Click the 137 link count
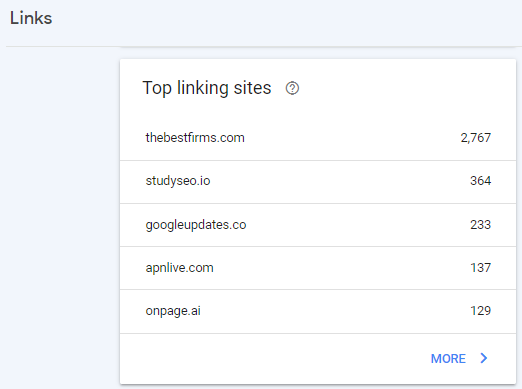The image size is (522, 389). point(480,268)
